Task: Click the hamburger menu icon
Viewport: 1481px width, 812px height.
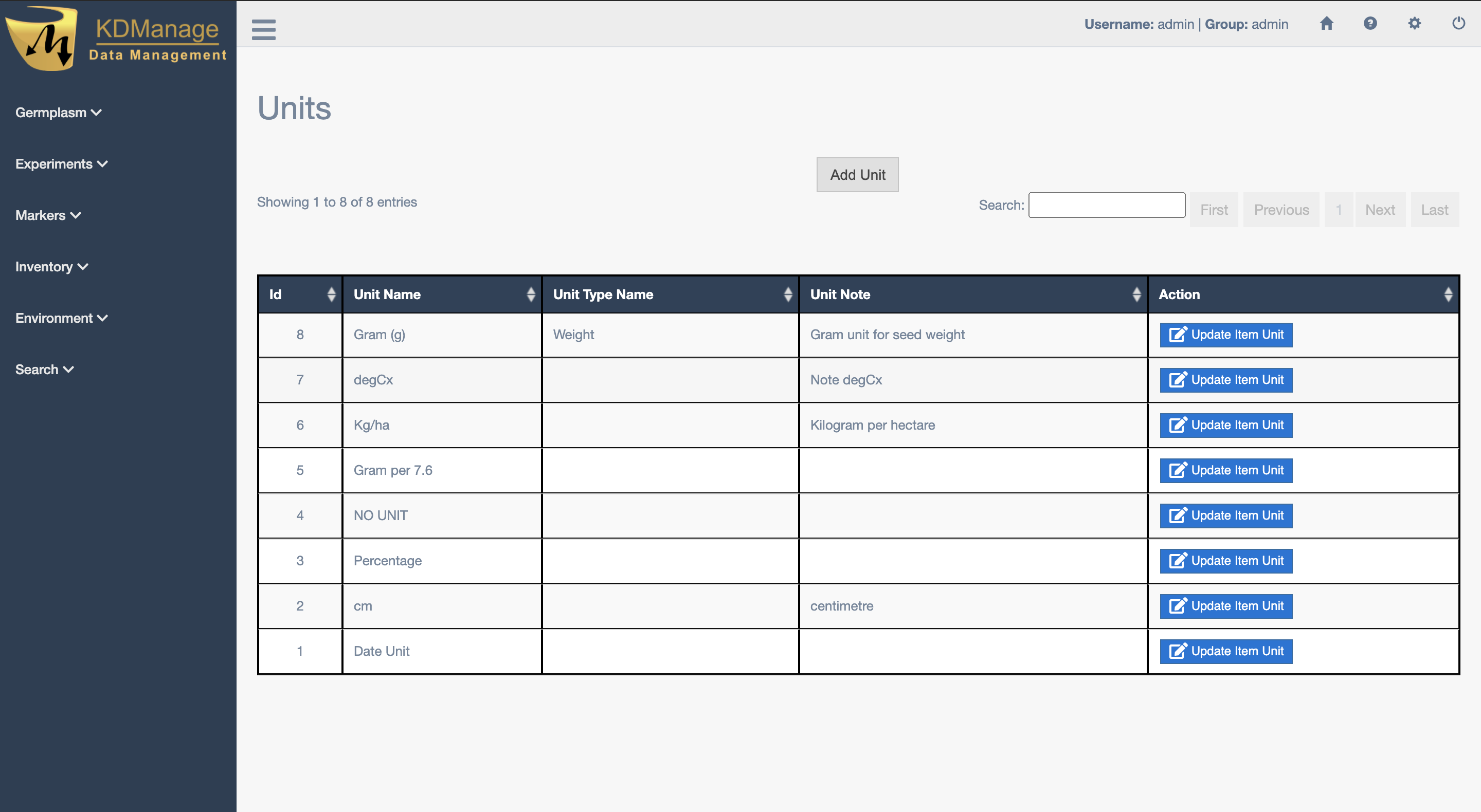Action: [x=263, y=29]
